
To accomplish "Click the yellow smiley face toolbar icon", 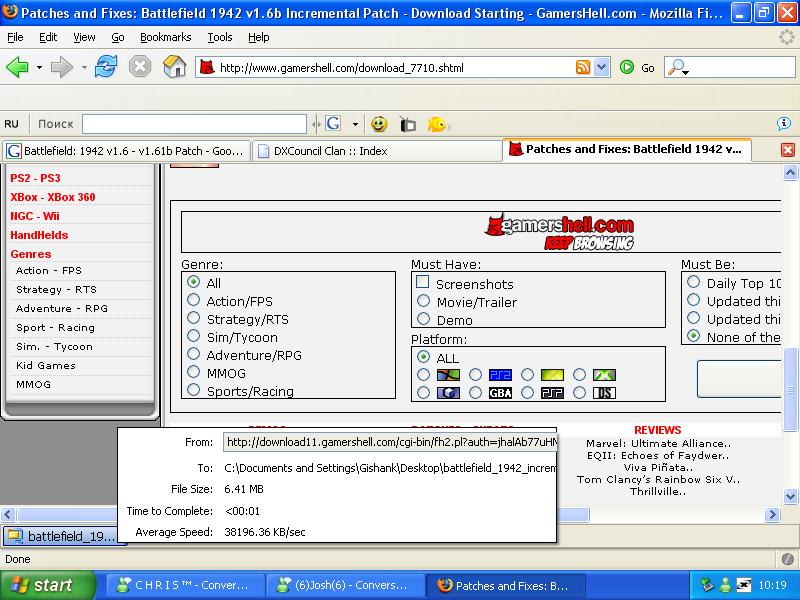I will pyautogui.click(x=379, y=124).
